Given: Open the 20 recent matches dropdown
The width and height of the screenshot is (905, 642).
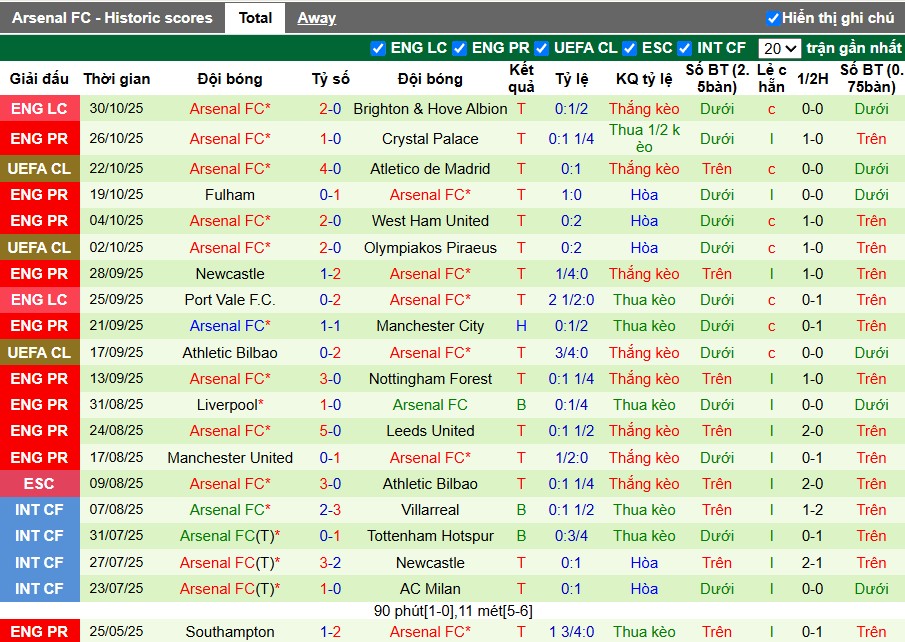Looking at the screenshot, I should click(x=779, y=48).
